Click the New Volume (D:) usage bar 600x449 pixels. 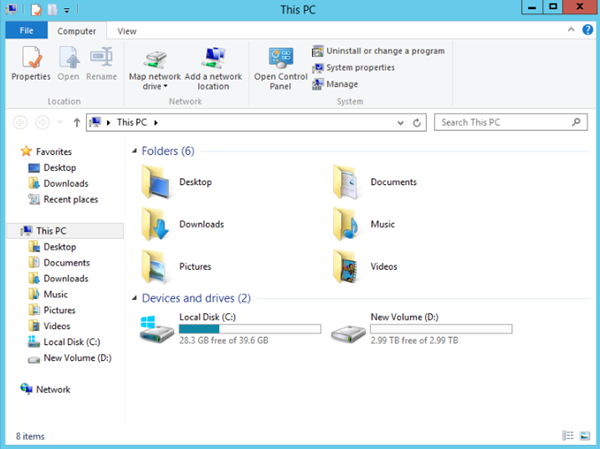441,329
